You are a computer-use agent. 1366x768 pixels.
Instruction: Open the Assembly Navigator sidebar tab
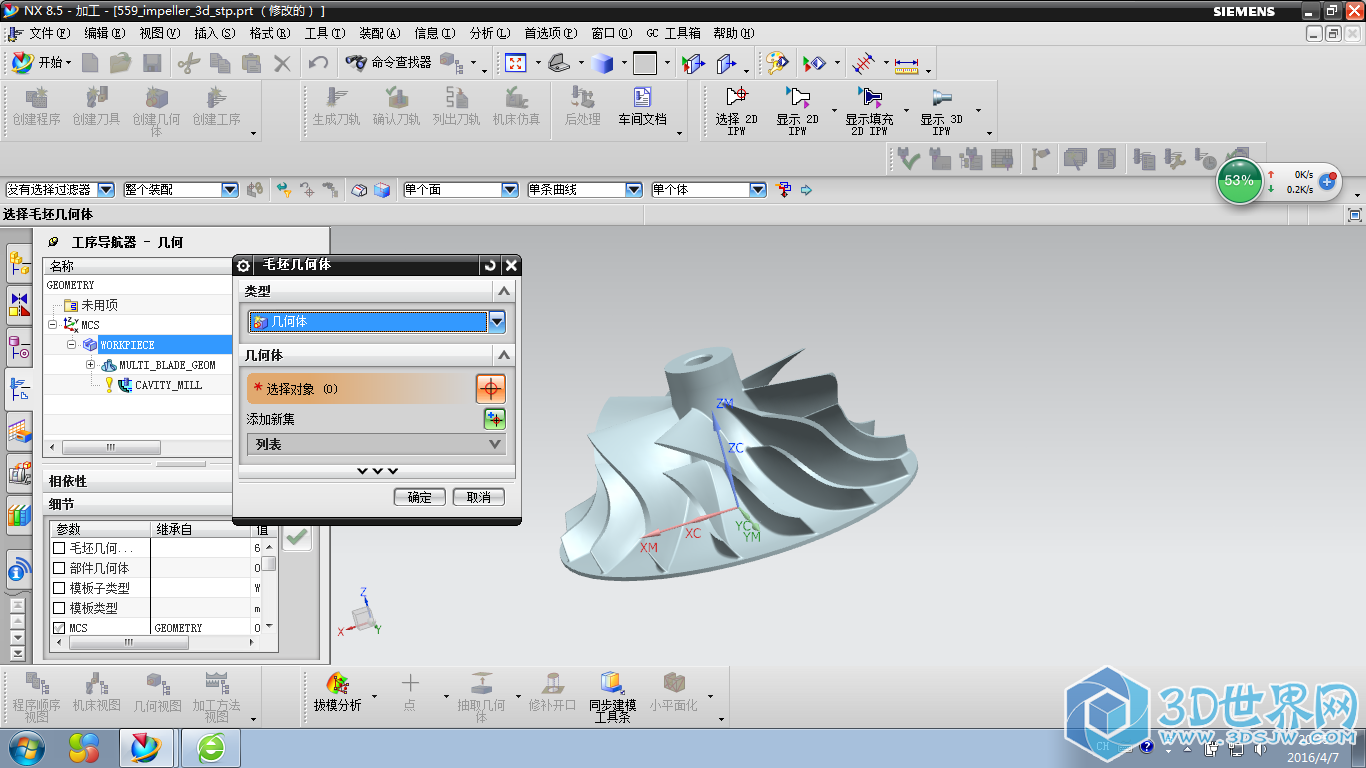(x=18, y=264)
